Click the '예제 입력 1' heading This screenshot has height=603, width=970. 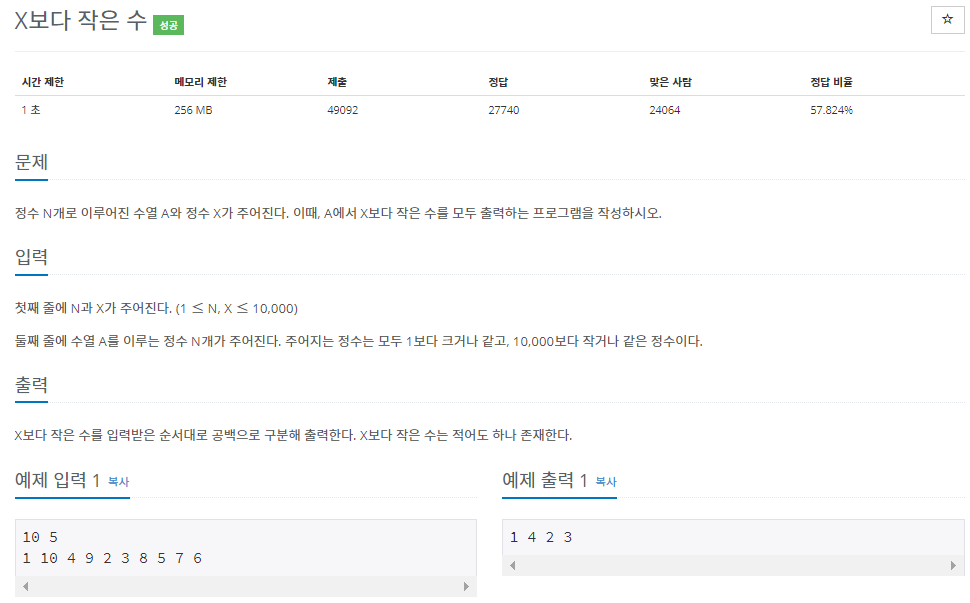pos(58,480)
